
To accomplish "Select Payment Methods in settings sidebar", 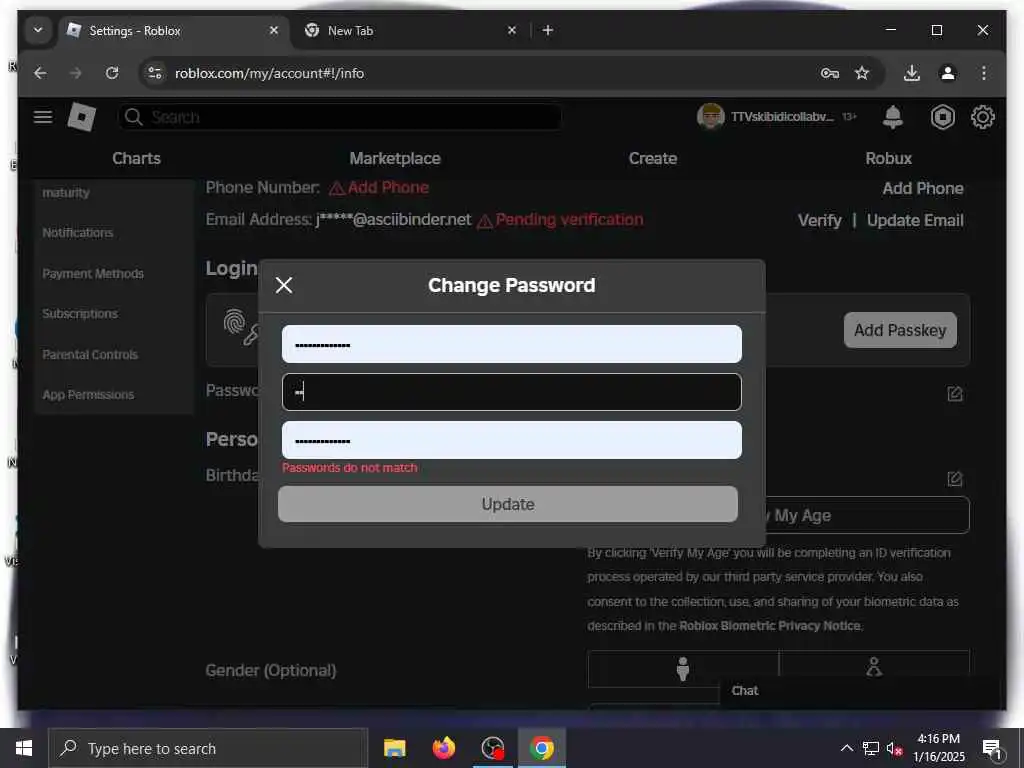I will pyautogui.click(x=93, y=274).
